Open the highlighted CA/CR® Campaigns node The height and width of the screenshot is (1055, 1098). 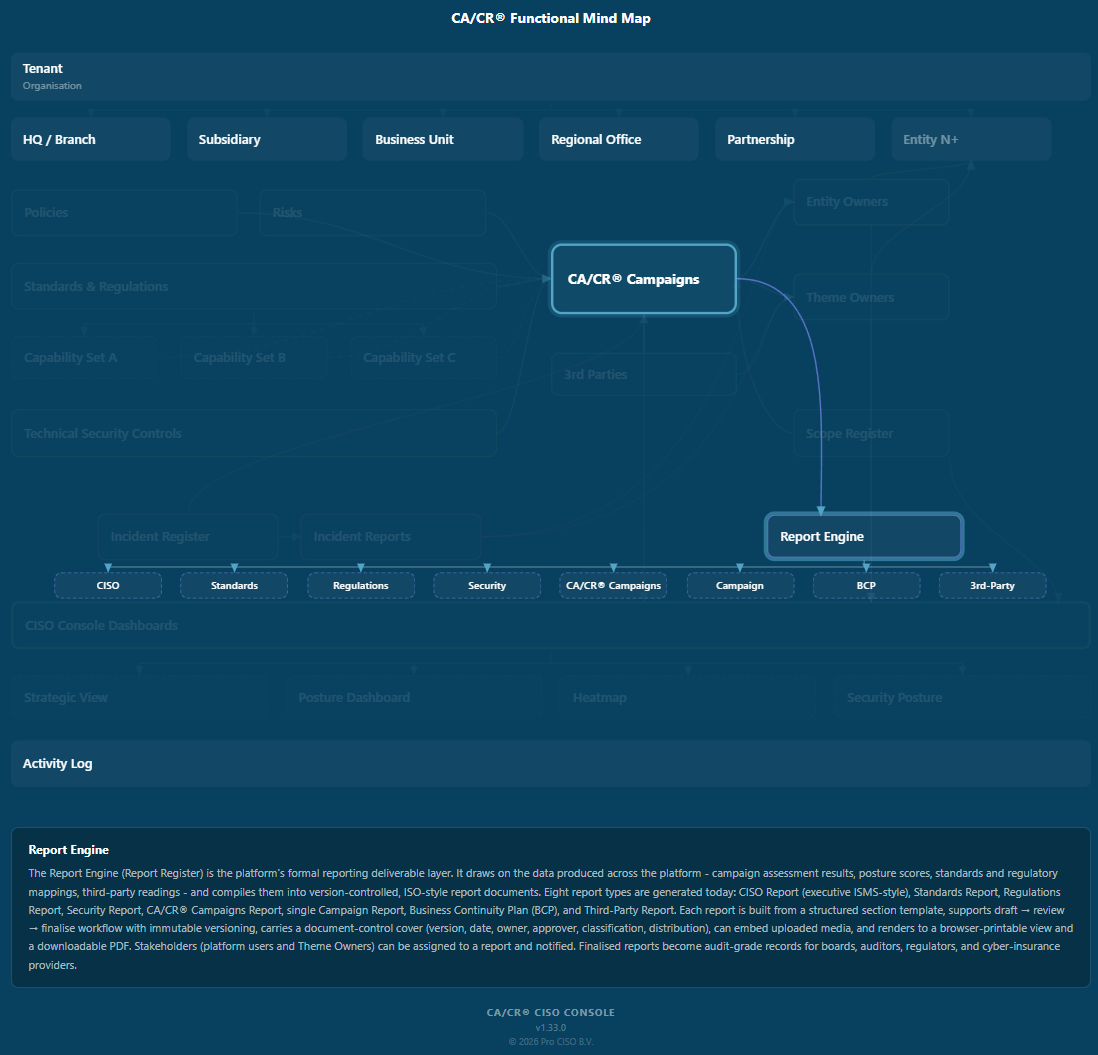(x=644, y=279)
